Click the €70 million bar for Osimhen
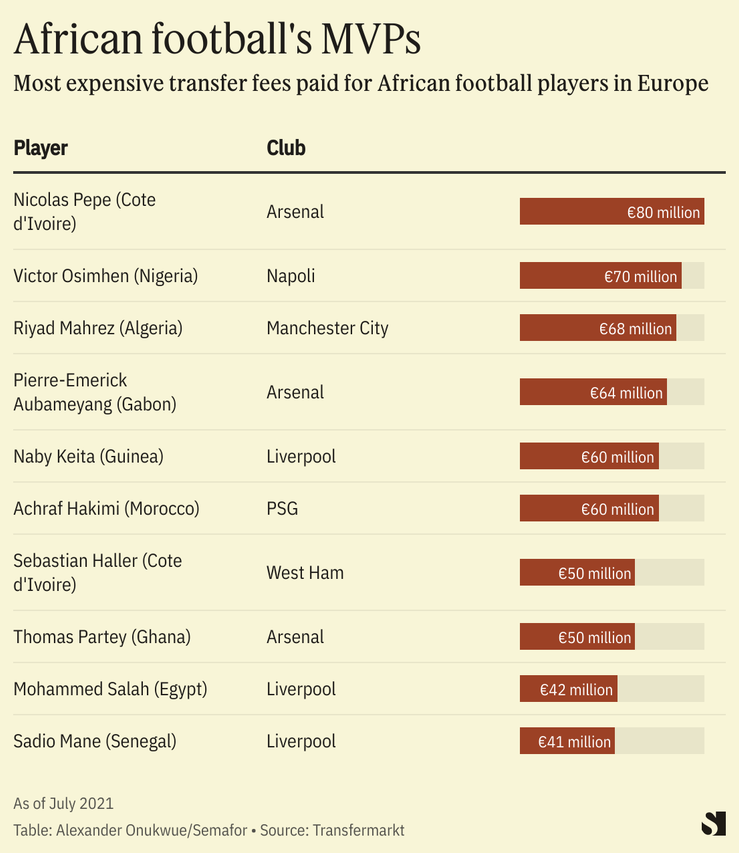This screenshot has height=853, width=739. click(600, 276)
